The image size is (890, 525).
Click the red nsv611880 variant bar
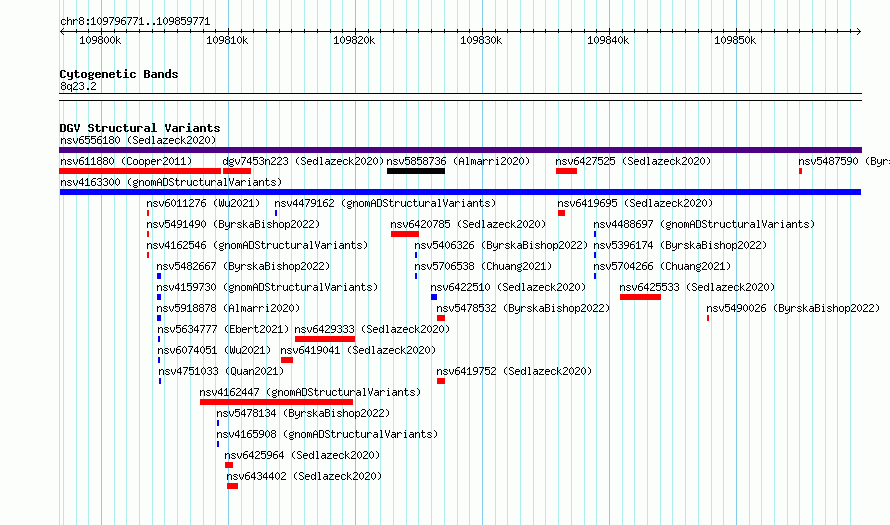[x=140, y=171]
